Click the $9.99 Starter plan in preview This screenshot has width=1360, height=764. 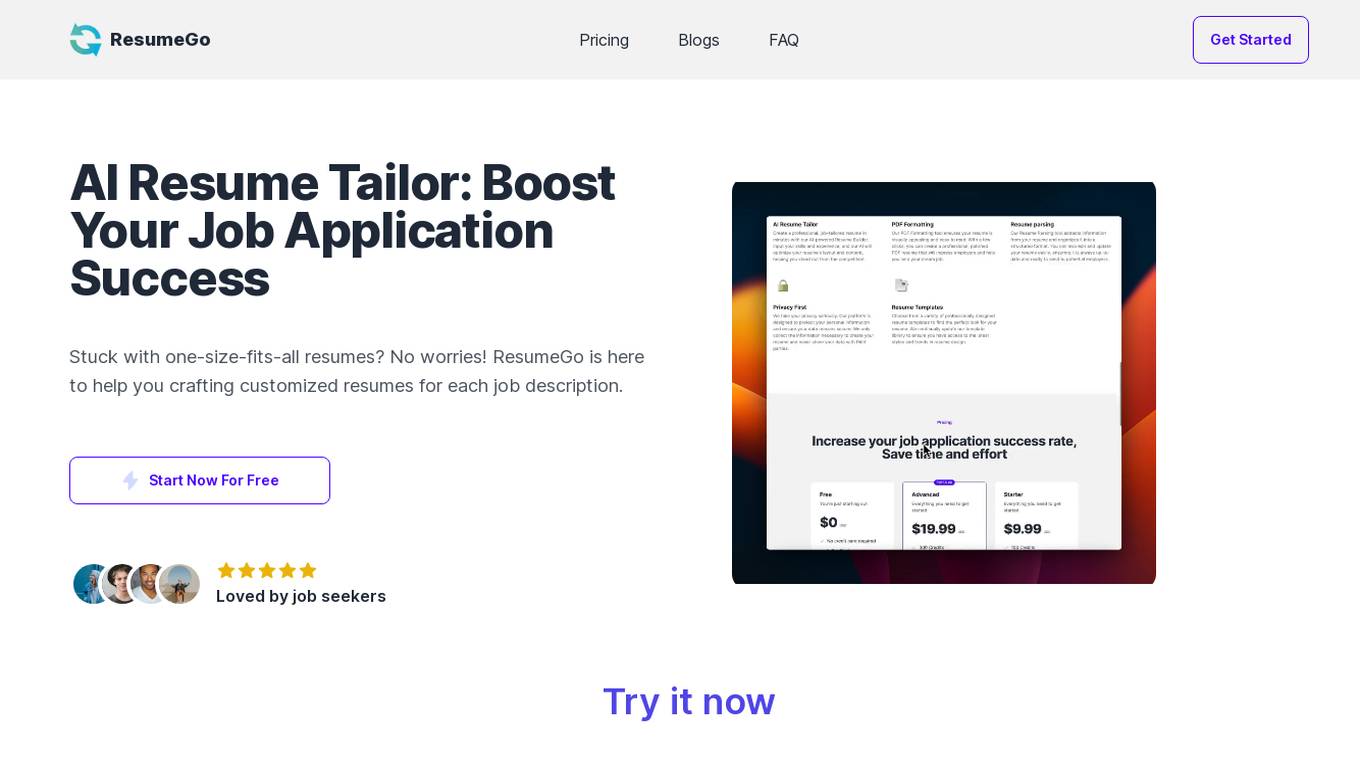tap(1038, 516)
